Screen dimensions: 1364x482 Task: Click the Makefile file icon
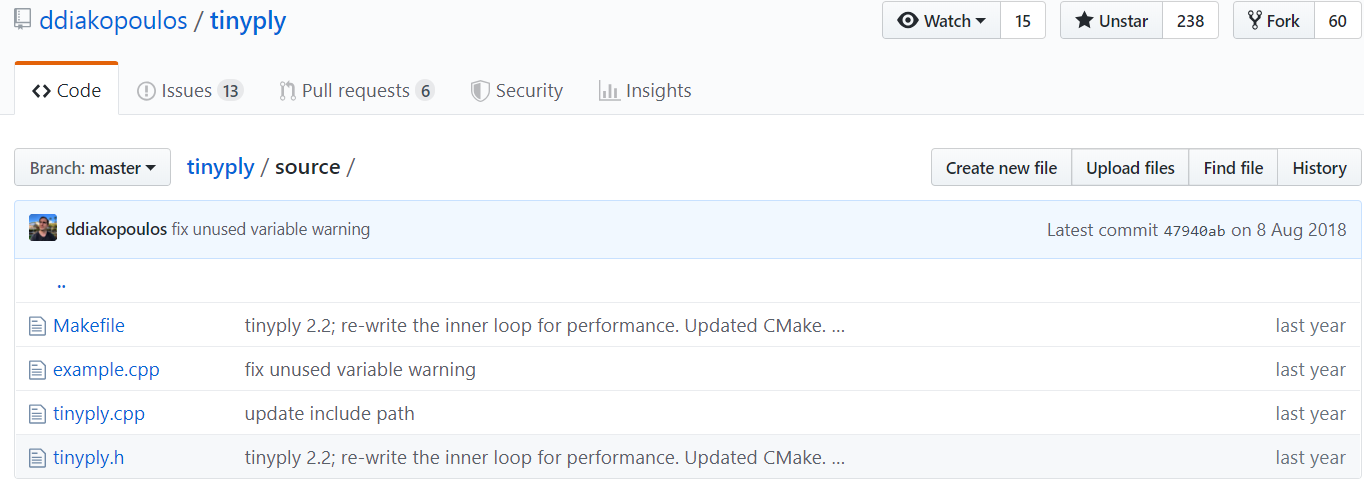37,326
